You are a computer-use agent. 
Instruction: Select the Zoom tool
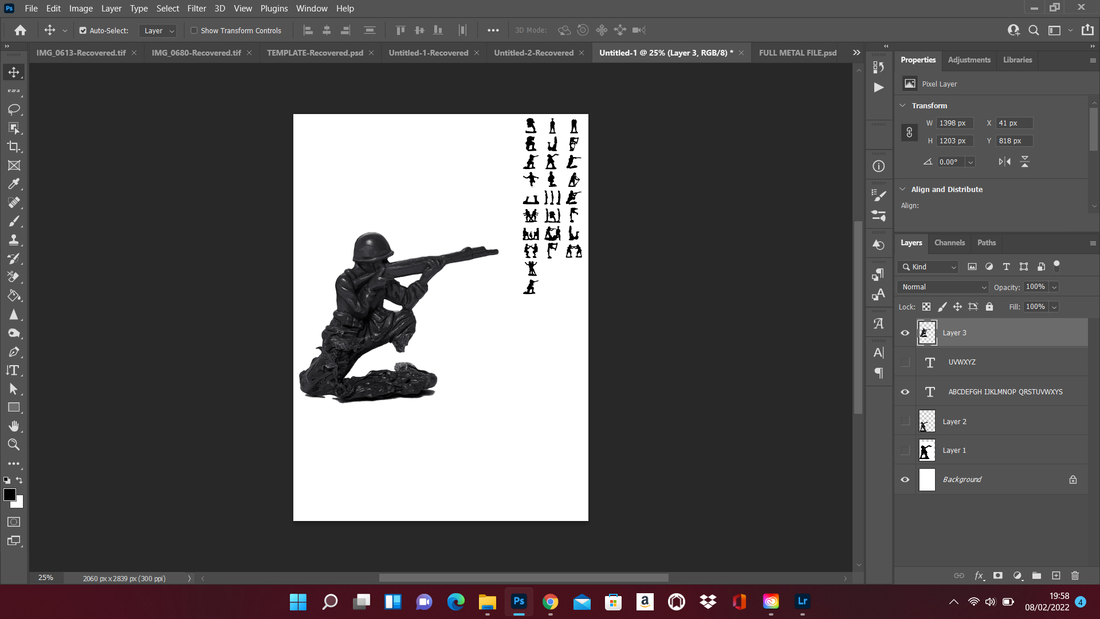pyautogui.click(x=13, y=445)
